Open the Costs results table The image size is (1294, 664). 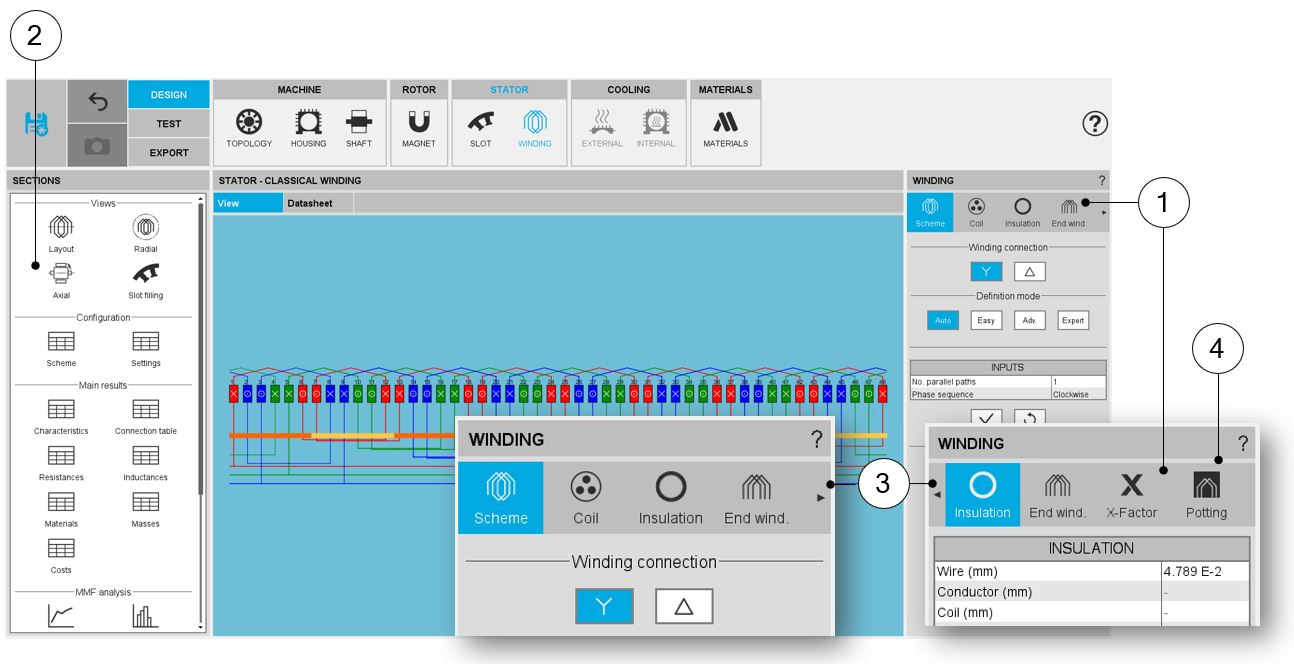(x=61, y=556)
